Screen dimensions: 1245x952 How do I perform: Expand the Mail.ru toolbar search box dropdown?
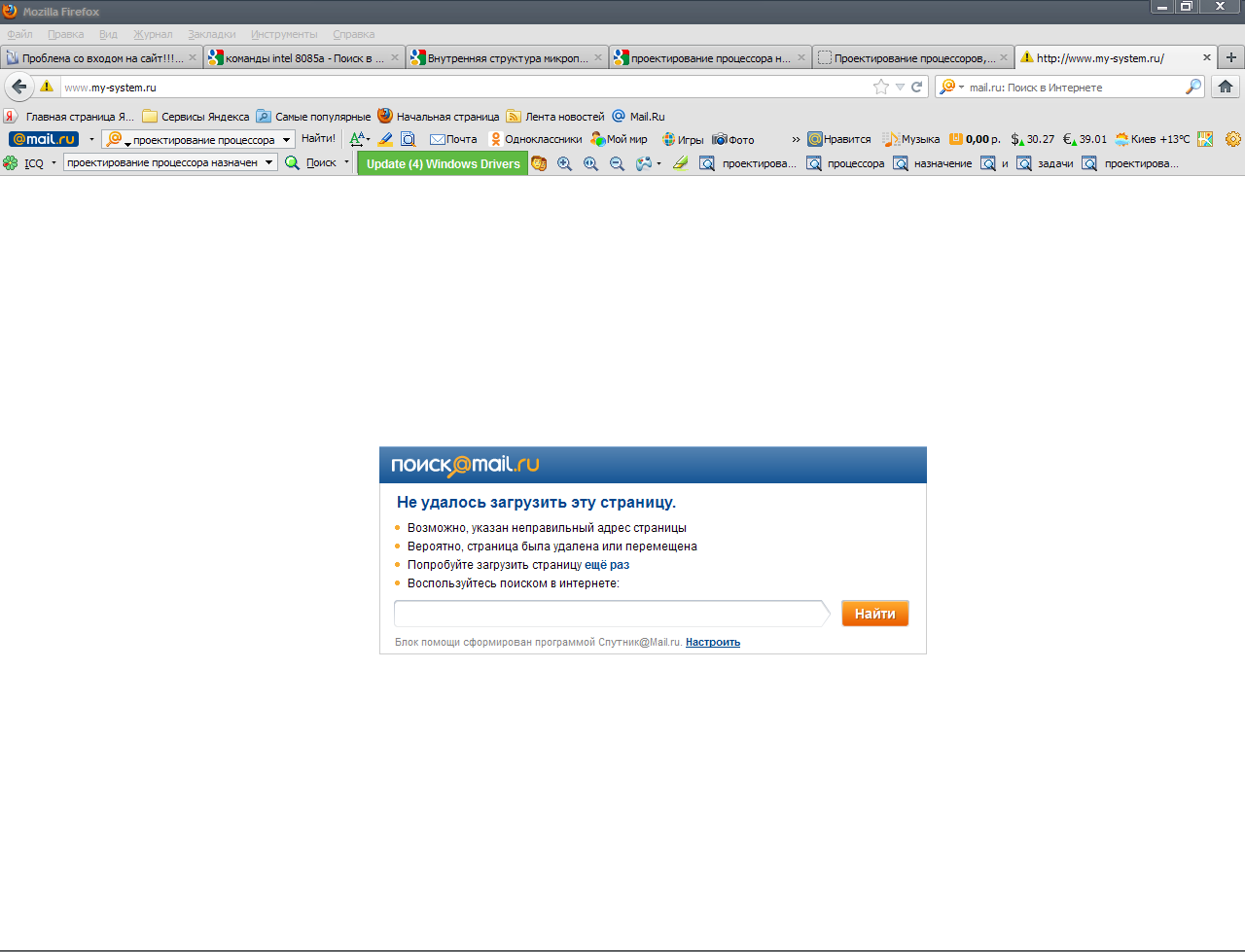click(x=286, y=140)
